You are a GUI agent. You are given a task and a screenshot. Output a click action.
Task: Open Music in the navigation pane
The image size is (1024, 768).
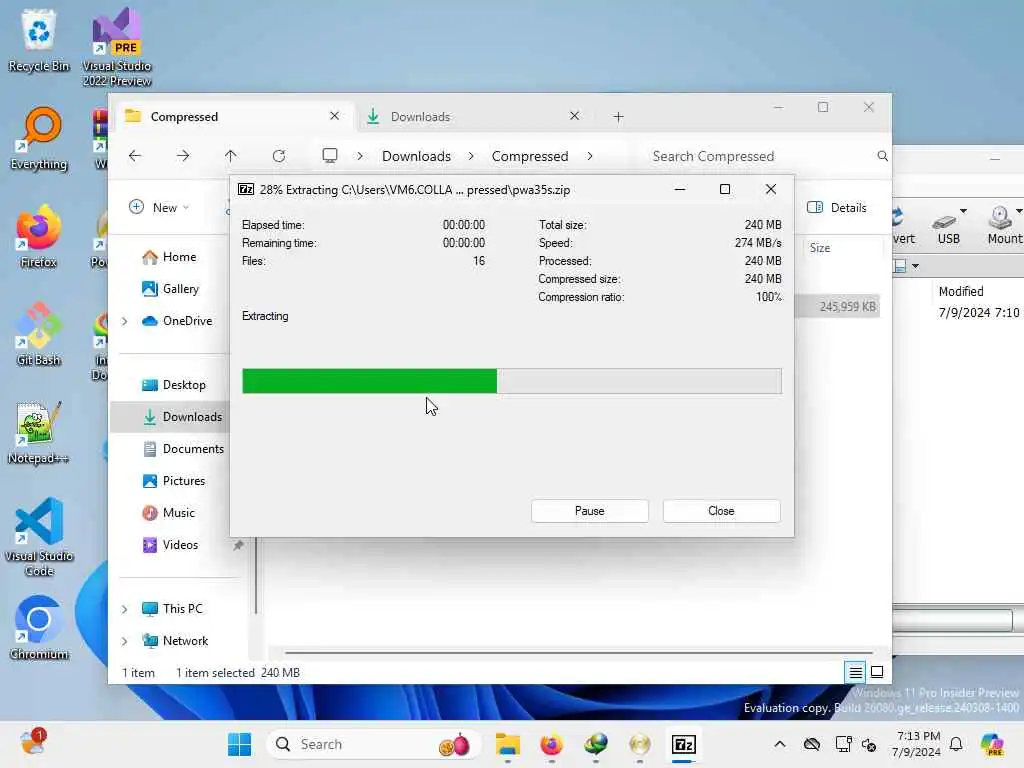coord(168,513)
